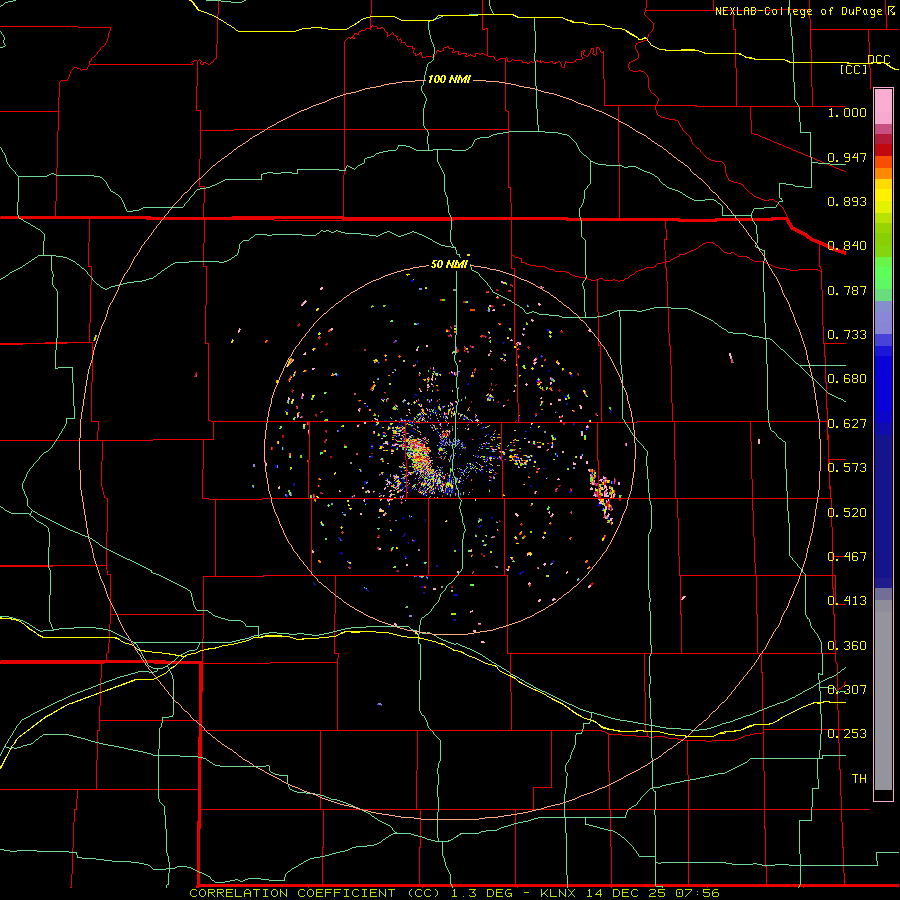Click the 14 DEC 25 date text
The height and width of the screenshot is (900, 900).
[x=625, y=893]
